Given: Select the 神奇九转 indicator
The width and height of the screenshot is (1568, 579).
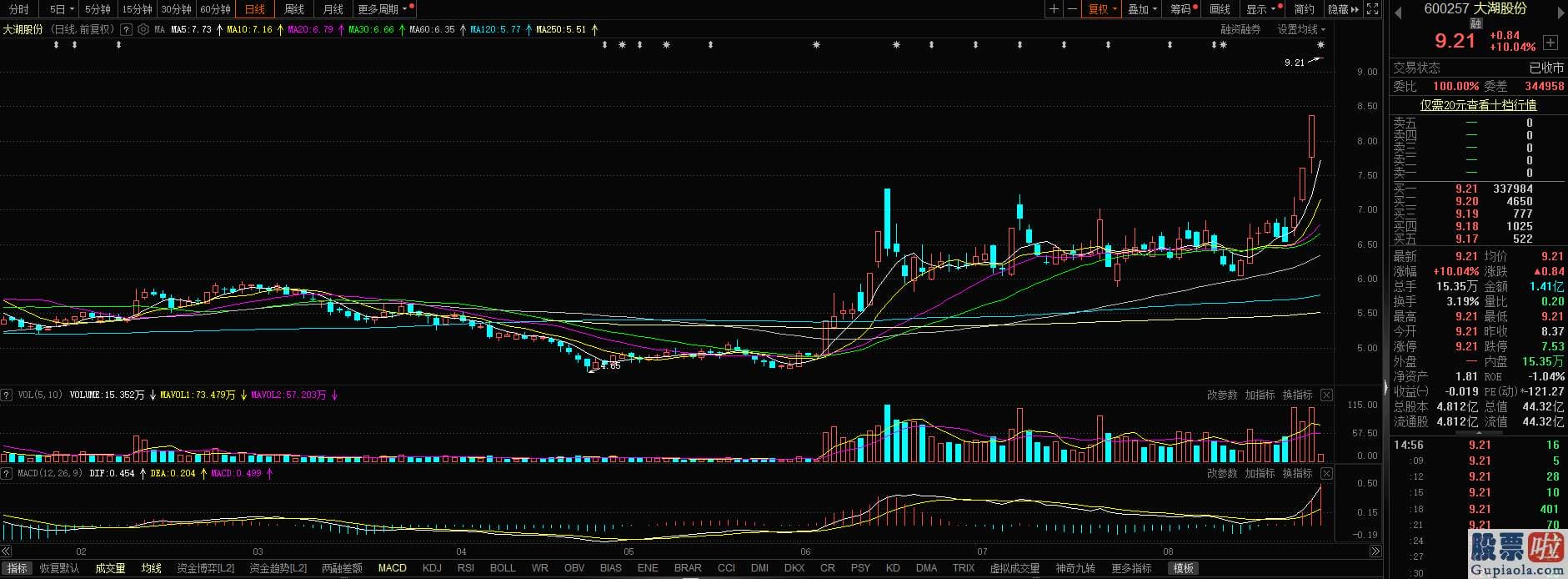Looking at the screenshot, I should pyautogui.click(x=1075, y=568).
